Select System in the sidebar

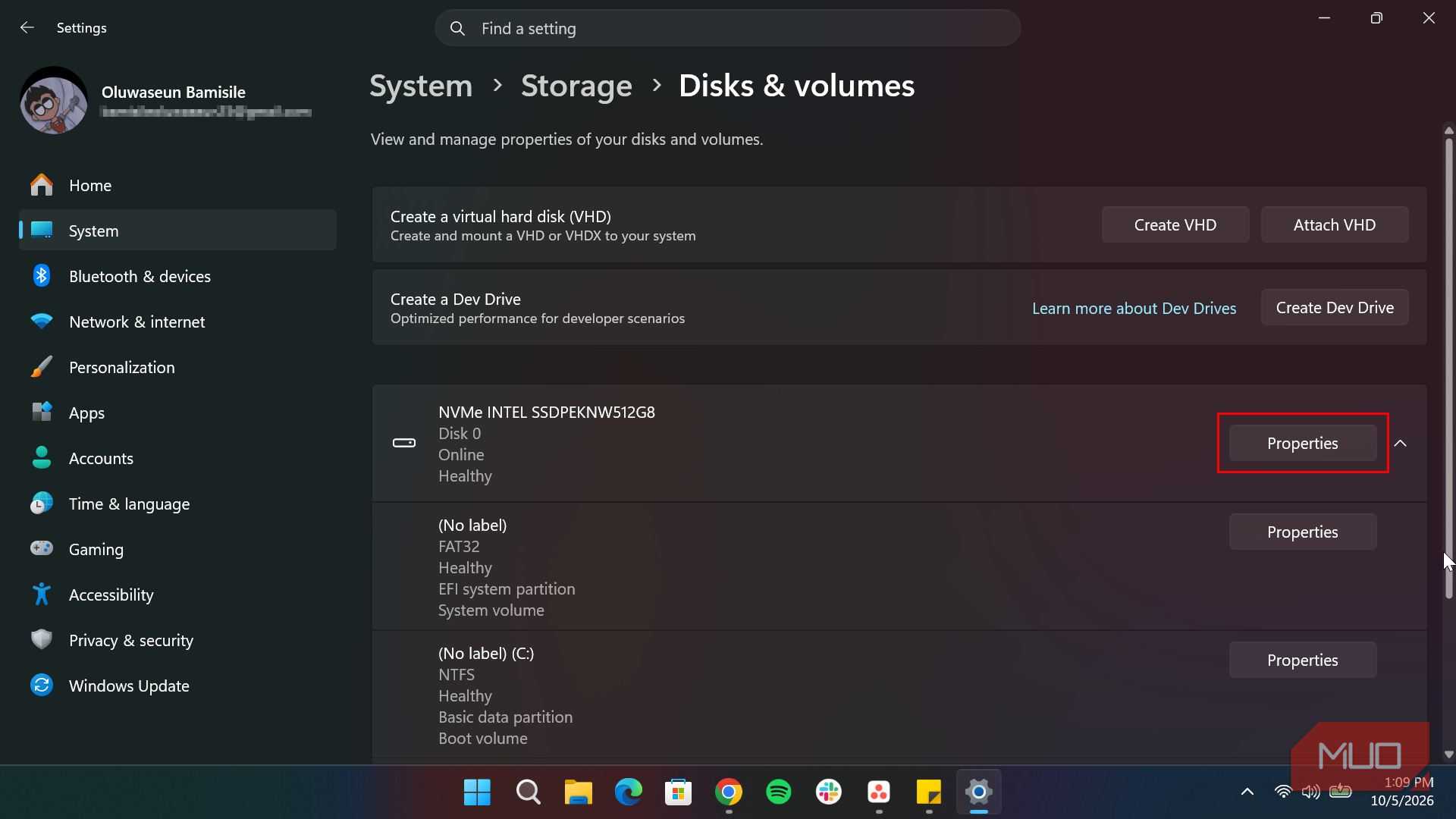coord(177,231)
